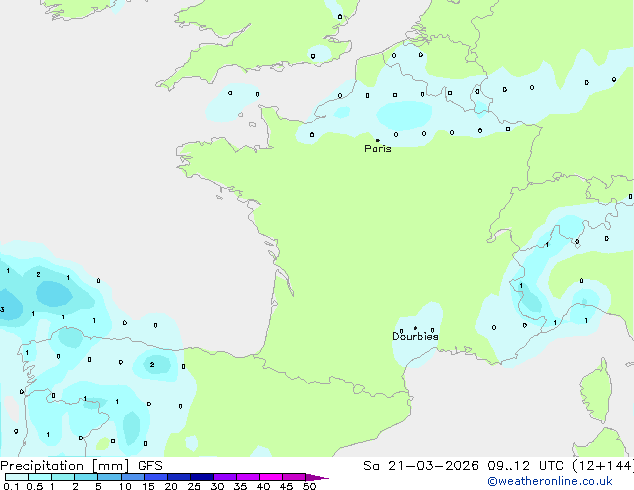Click the legend label '50'
Viewport: 634px width, 490px height.
point(310,486)
